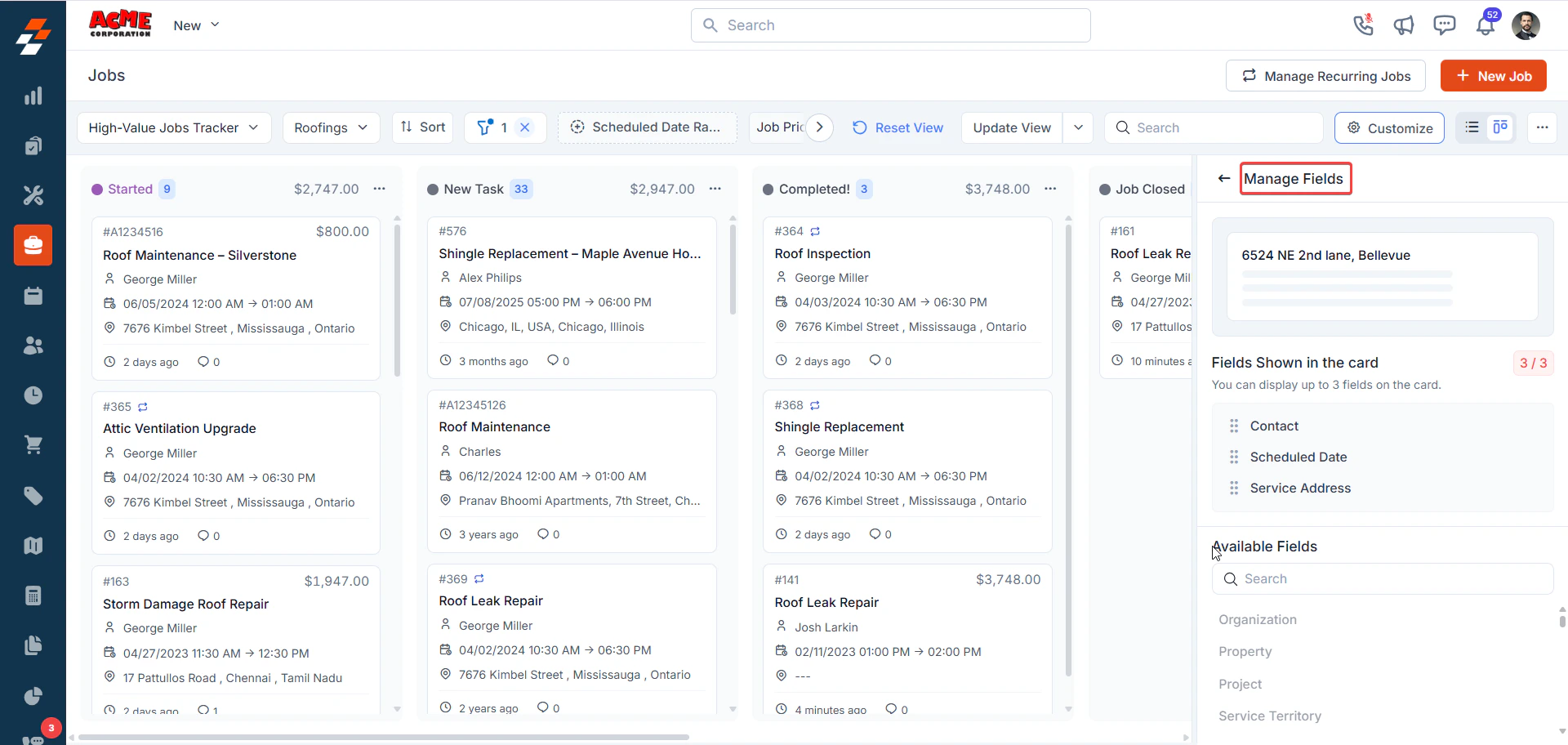Image resolution: width=1568 pixels, height=745 pixels.
Task: Open the Job Price filter chip
Action: 780,127
